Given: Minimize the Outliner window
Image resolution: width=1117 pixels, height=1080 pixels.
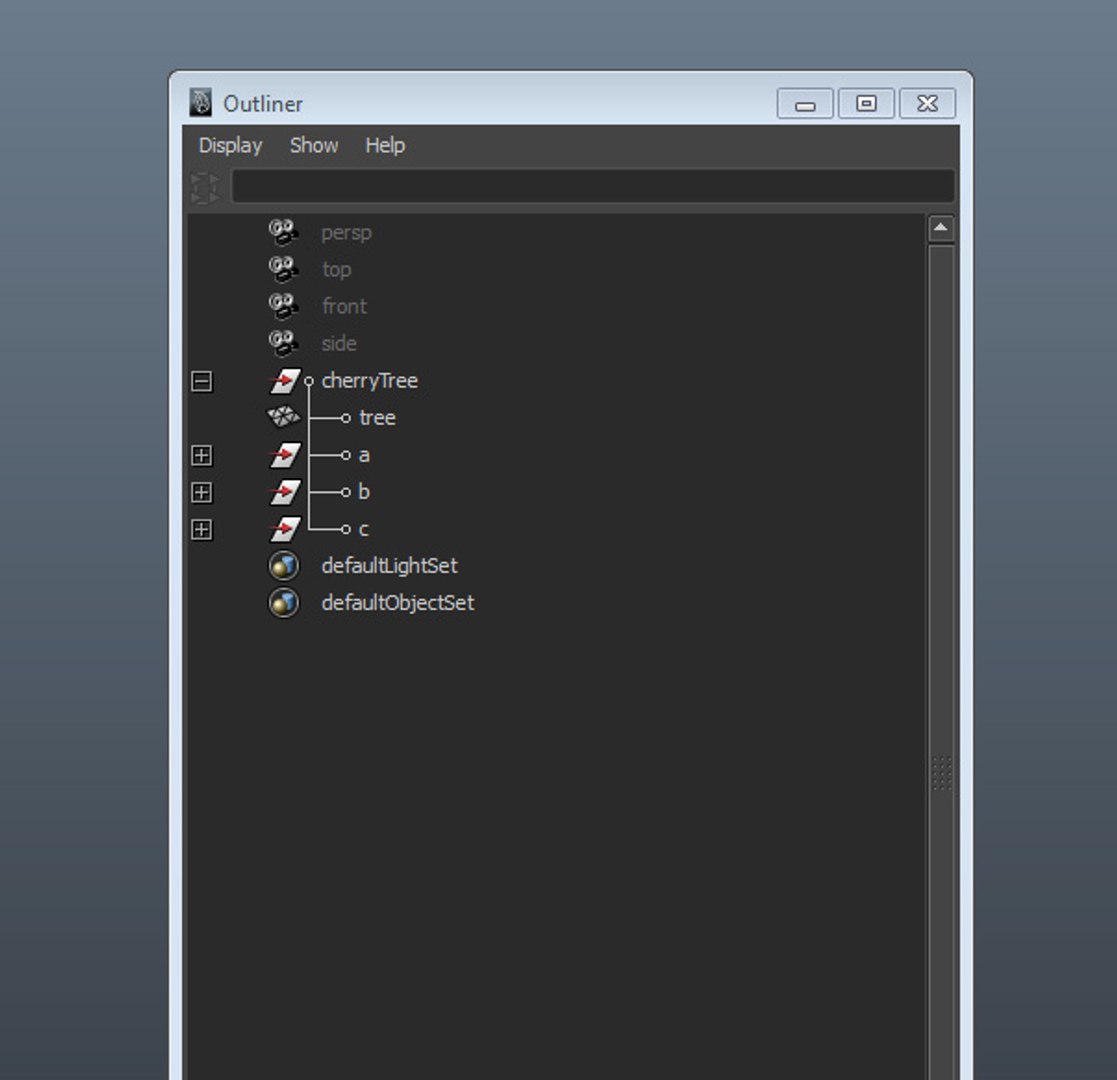Looking at the screenshot, I should (805, 104).
